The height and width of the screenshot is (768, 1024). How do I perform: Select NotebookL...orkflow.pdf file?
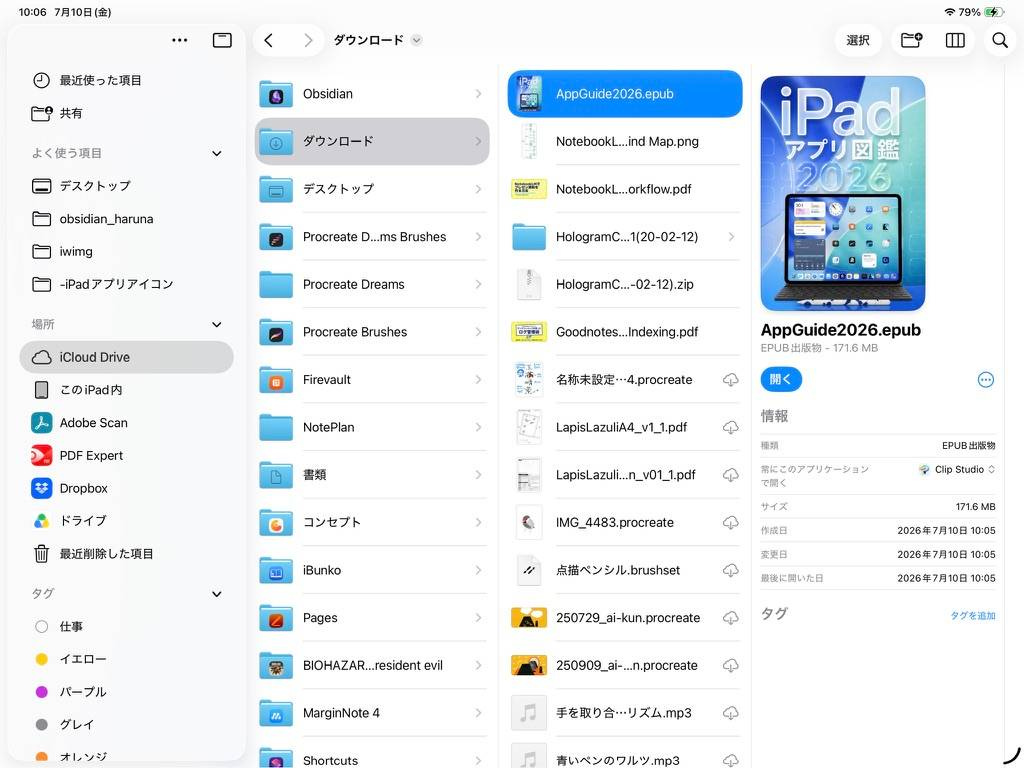(x=625, y=189)
